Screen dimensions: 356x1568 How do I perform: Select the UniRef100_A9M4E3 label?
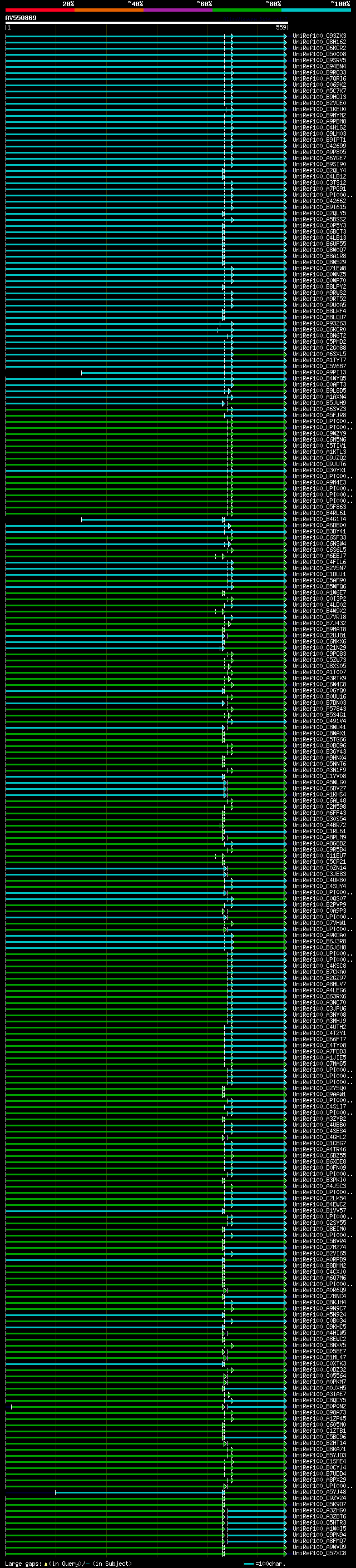pos(319,482)
